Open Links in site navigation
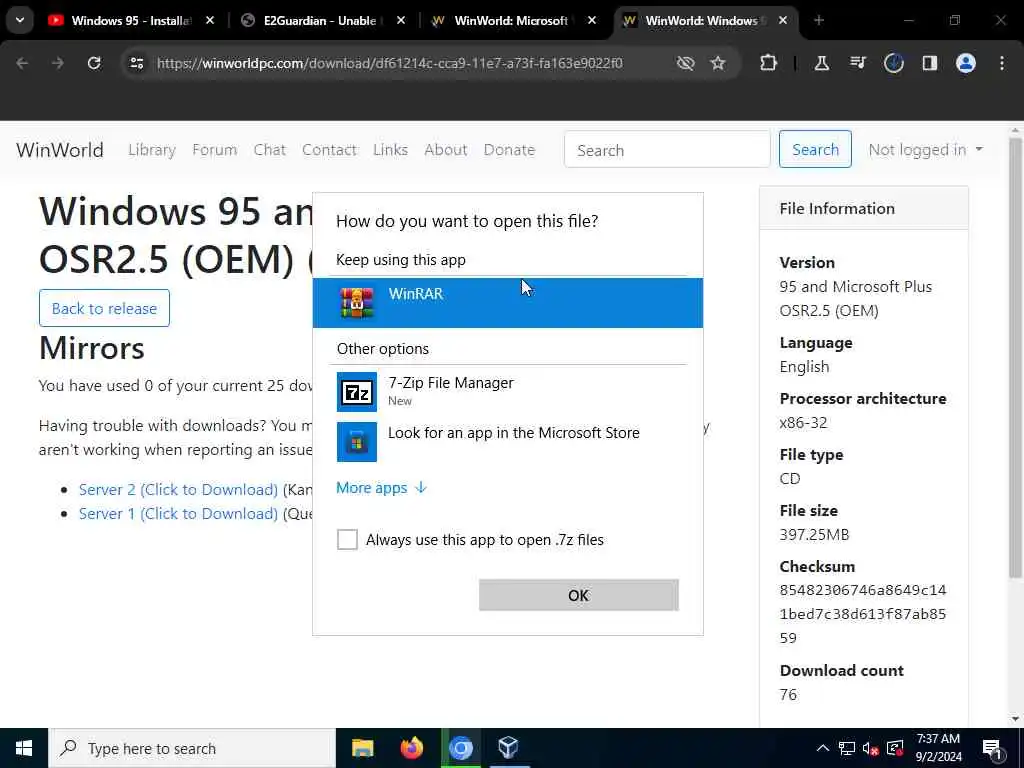The image size is (1024, 768). (x=391, y=150)
